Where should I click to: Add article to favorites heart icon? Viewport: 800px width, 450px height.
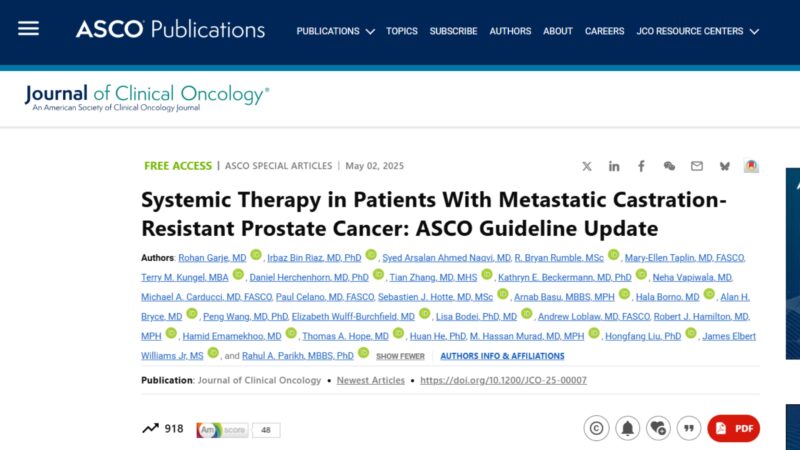click(x=658, y=428)
